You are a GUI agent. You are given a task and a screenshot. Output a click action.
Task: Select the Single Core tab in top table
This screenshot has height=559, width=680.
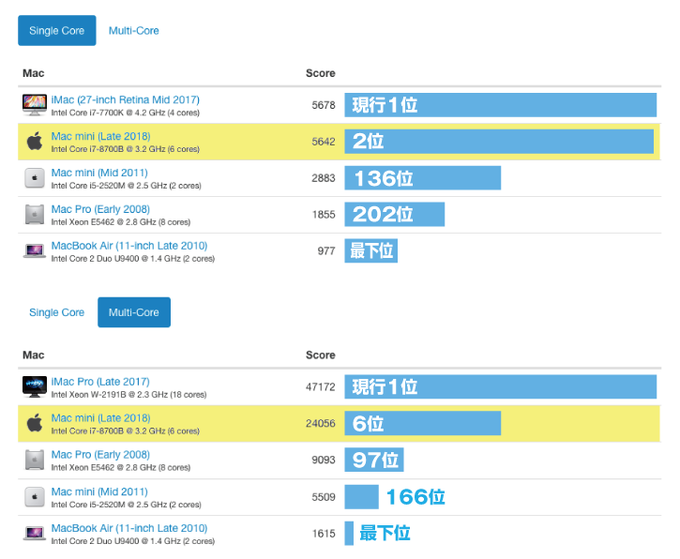pyautogui.click(x=57, y=30)
